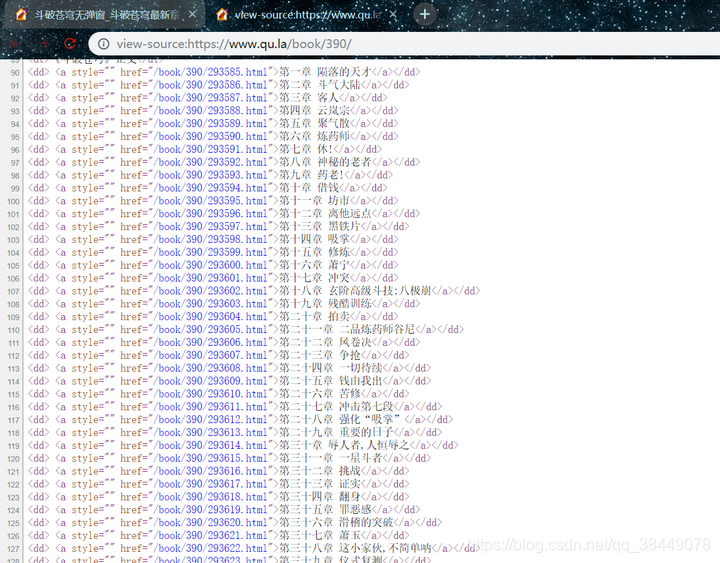Click the text 第八章 神秘的老者

[x=325, y=162]
